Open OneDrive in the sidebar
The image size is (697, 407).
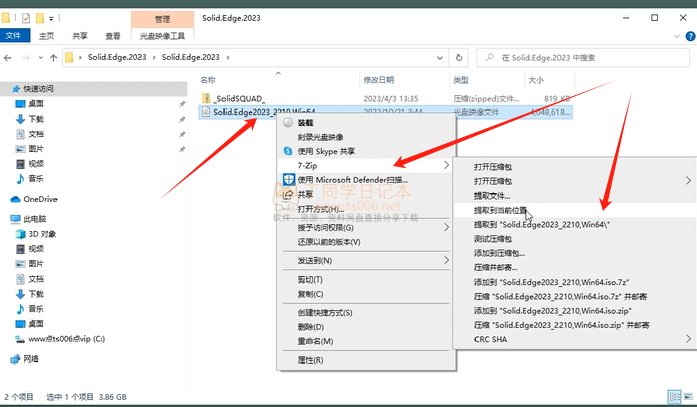point(41,199)
